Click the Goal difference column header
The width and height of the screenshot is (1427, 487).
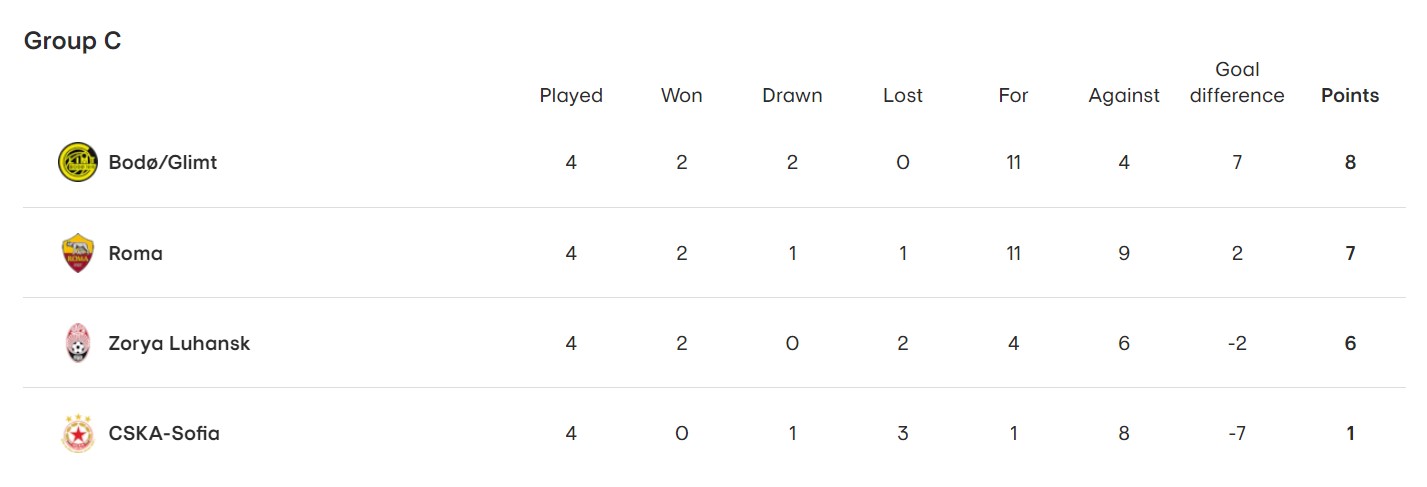[1237, 83]
